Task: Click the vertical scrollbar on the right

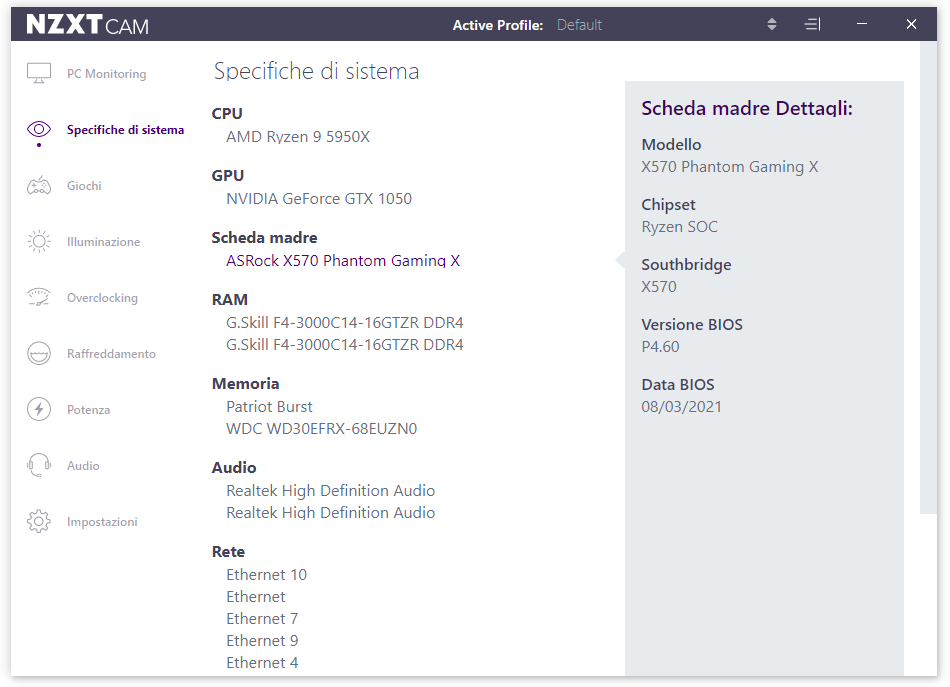Action: point(928,277)
